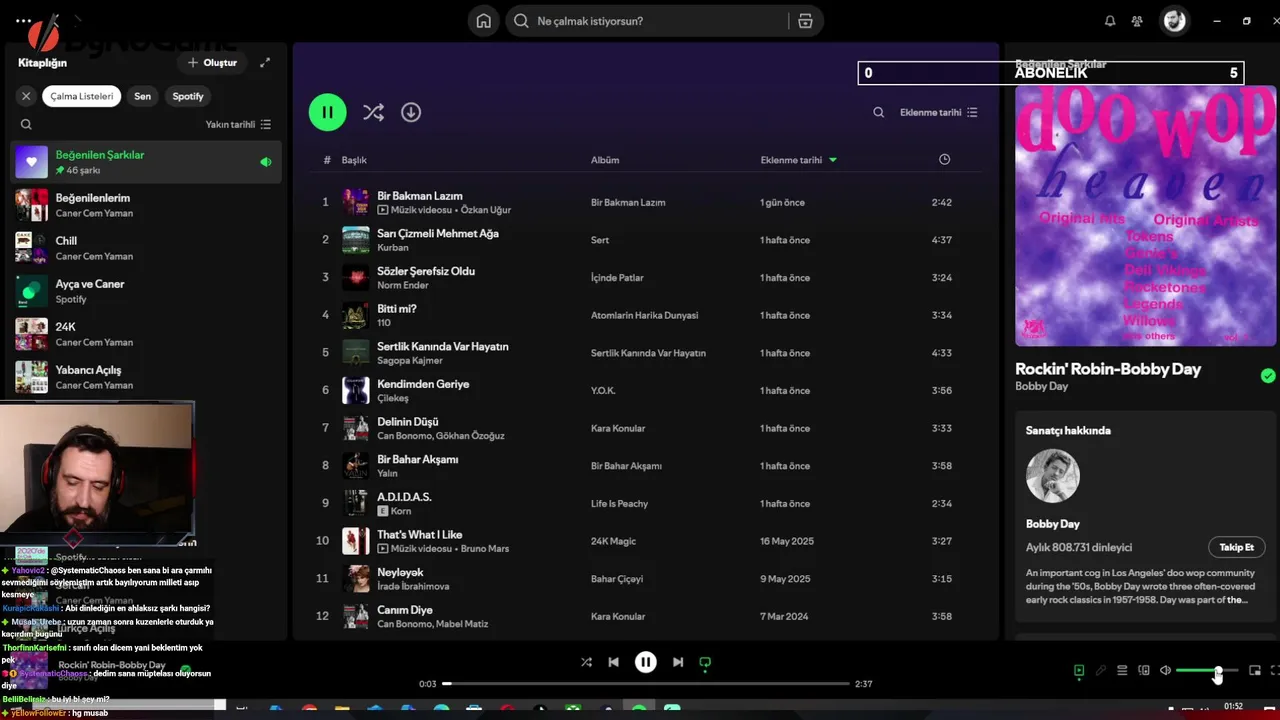Click the Oluştur create button
Viewport: 1280px width, 720px height.
pyautogui.click(x=212, y=62)
